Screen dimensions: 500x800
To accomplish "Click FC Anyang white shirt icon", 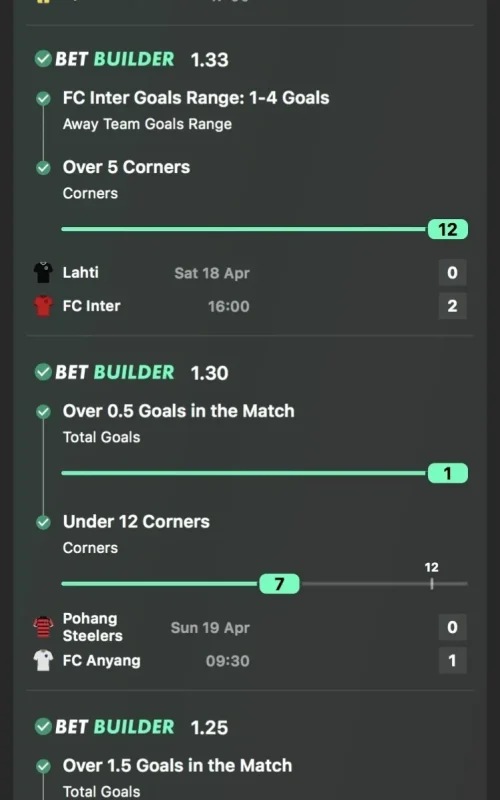I will [x=43, y=660].
